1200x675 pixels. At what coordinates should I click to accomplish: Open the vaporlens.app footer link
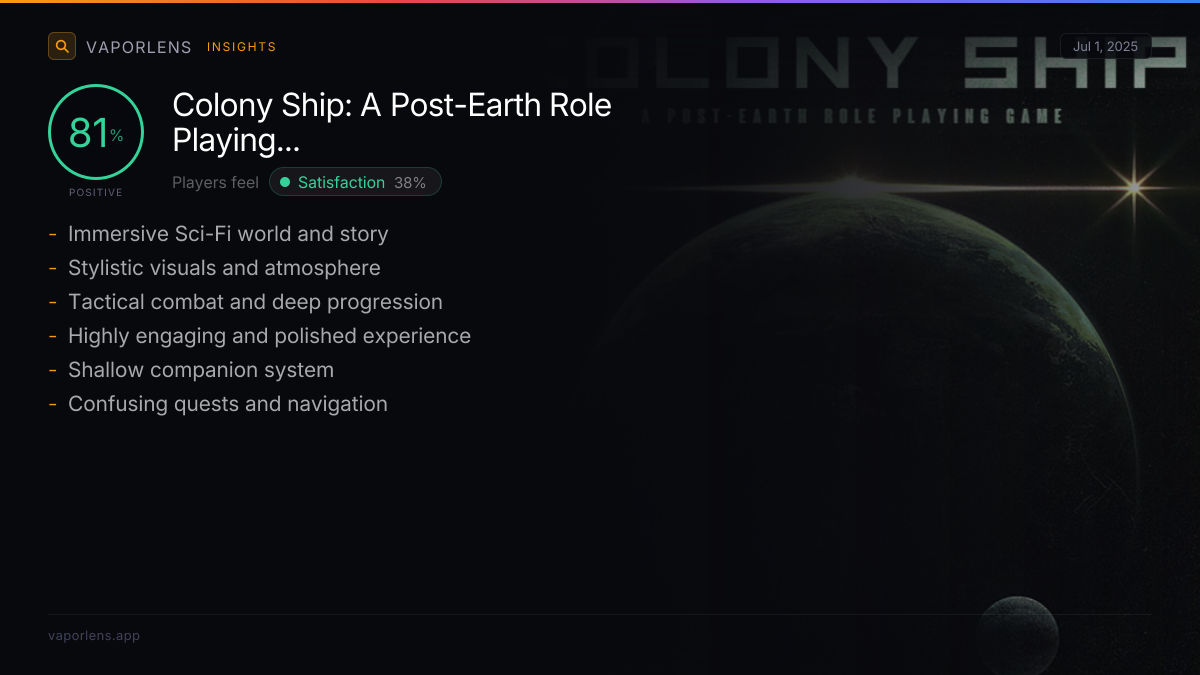94,635
